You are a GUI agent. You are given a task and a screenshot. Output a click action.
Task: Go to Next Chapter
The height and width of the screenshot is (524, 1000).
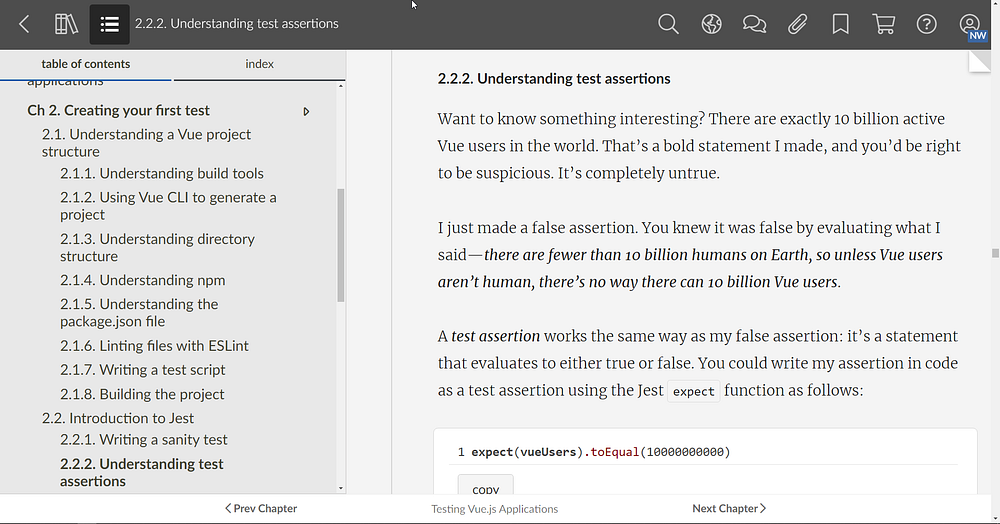729,508
